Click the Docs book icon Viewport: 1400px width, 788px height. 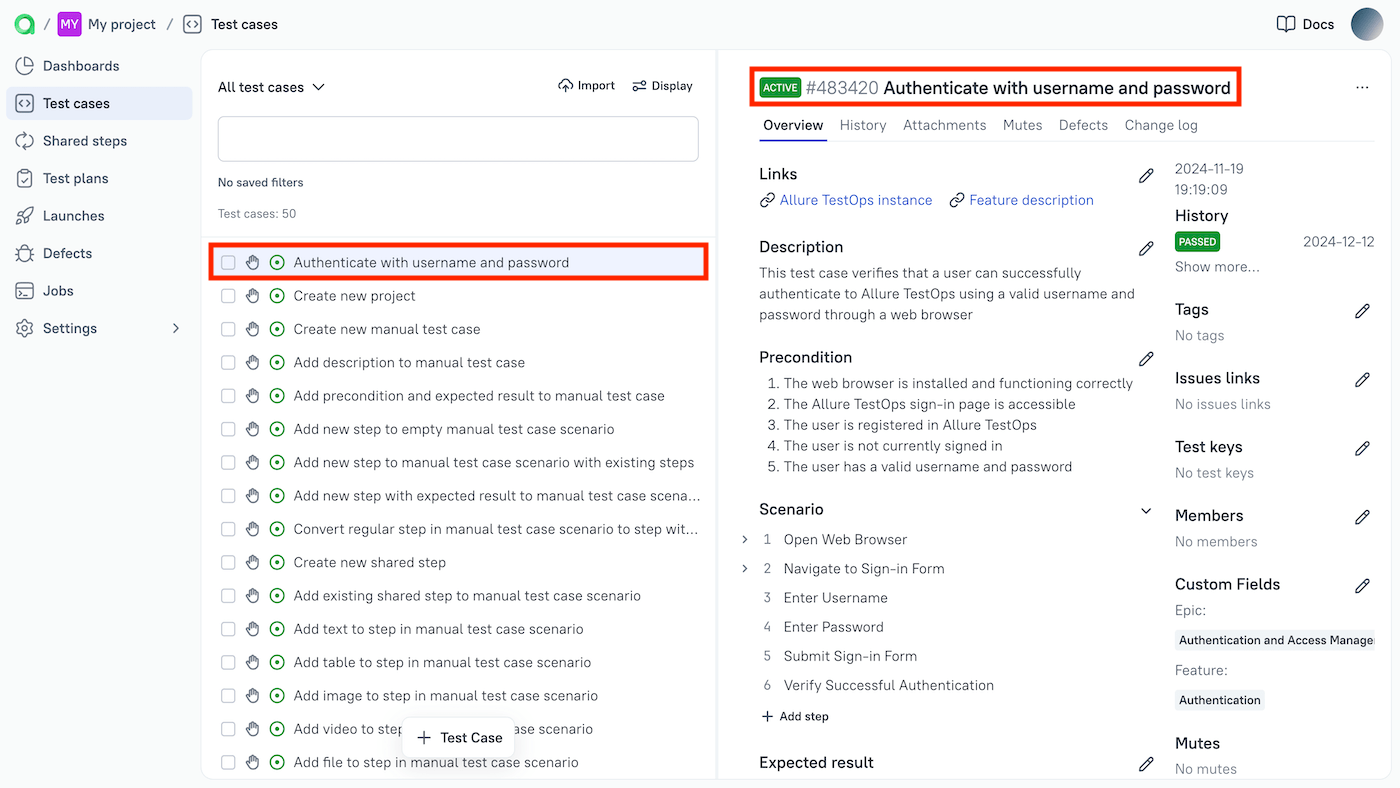[x=1286, y=24]
